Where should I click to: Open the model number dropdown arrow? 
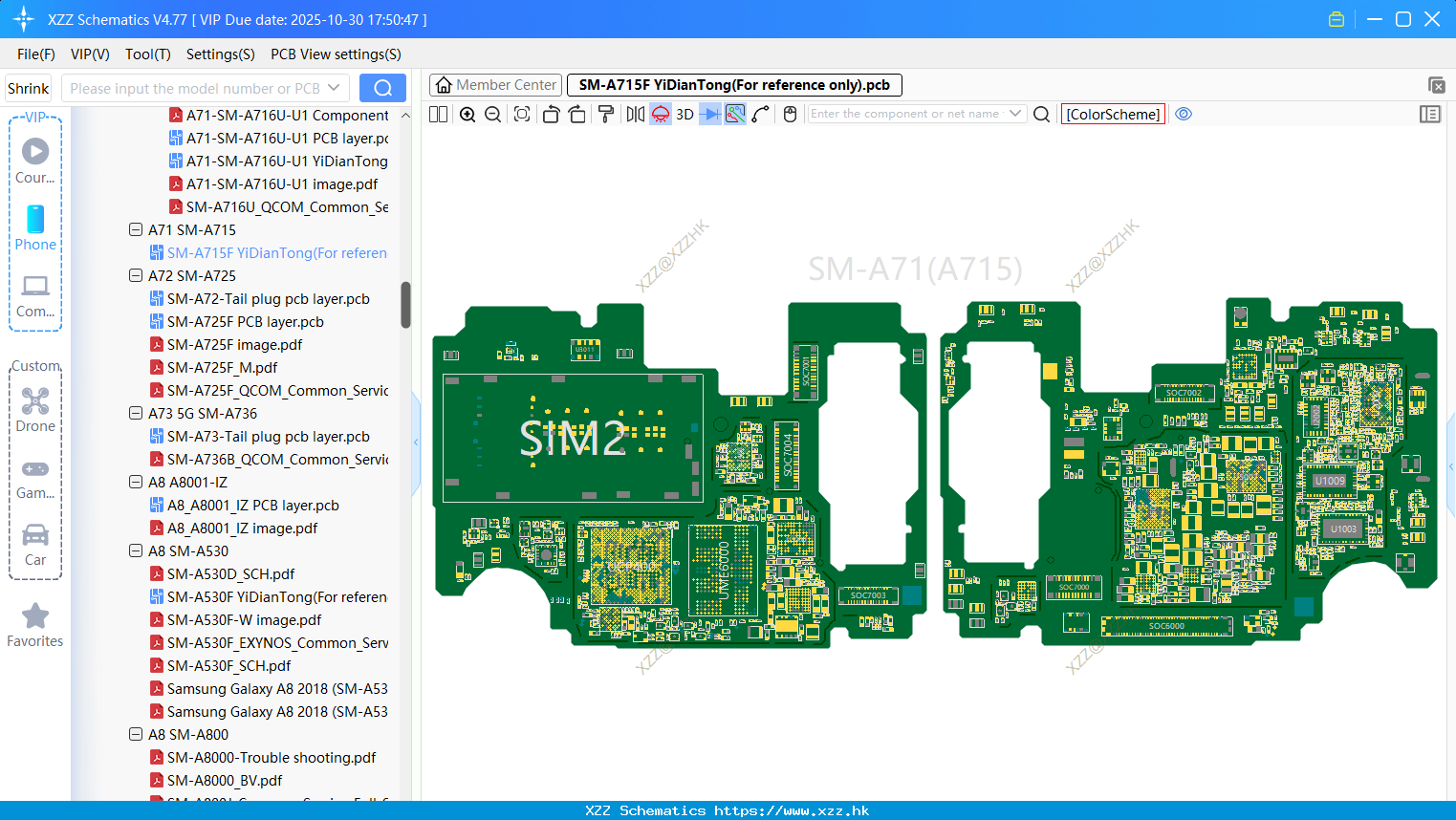334,88
